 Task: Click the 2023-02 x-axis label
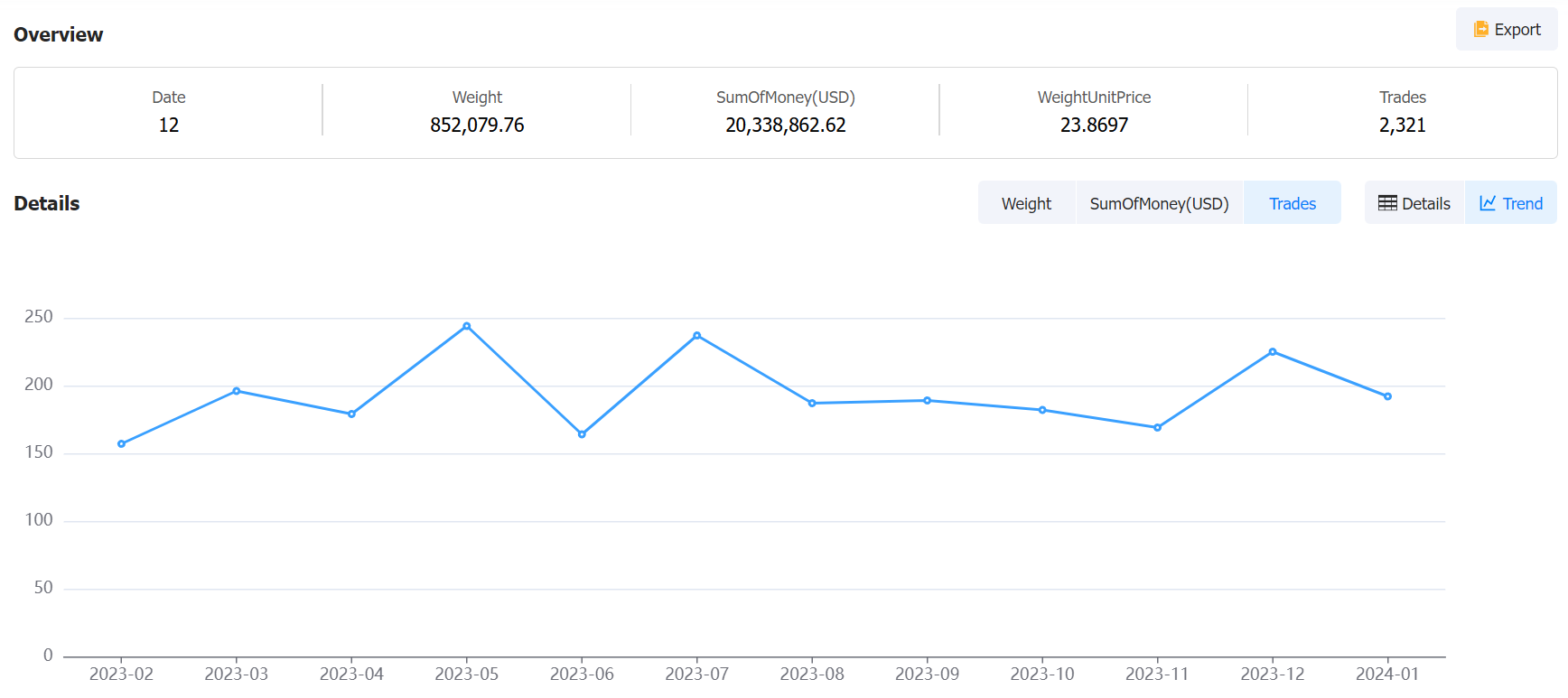[x=121, y=674]
